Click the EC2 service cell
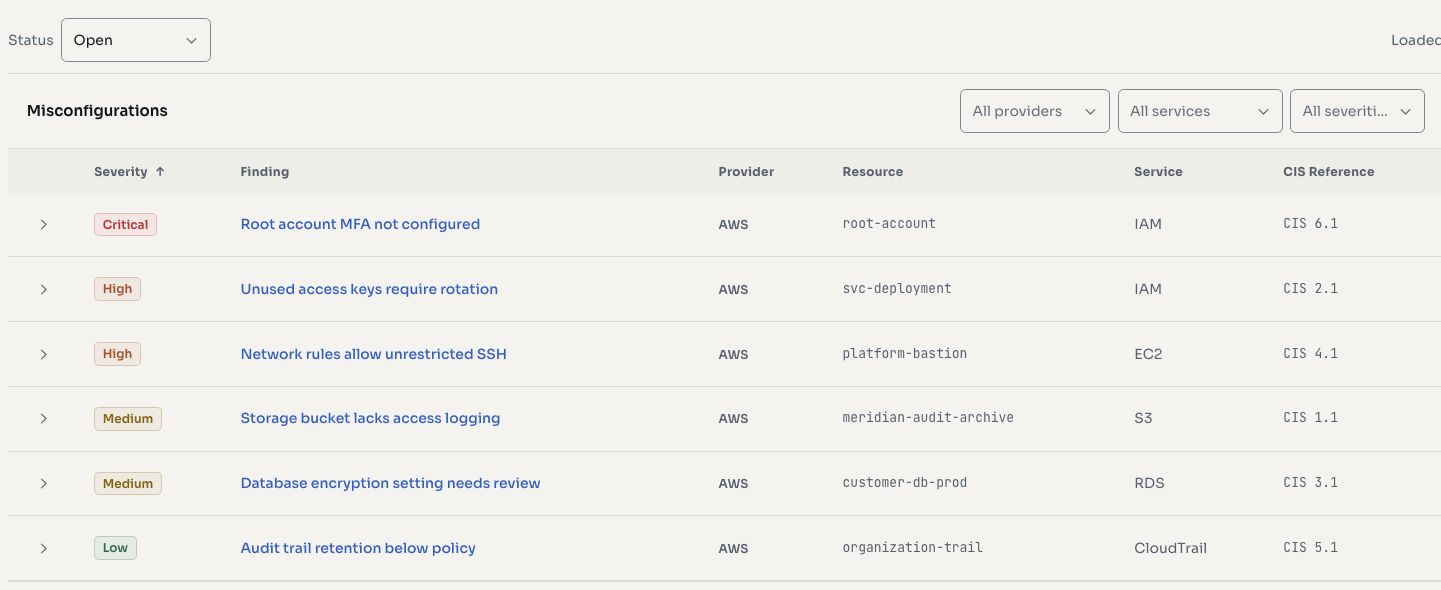Viewport: 1441px width, 590px height. coord(1148,354)
